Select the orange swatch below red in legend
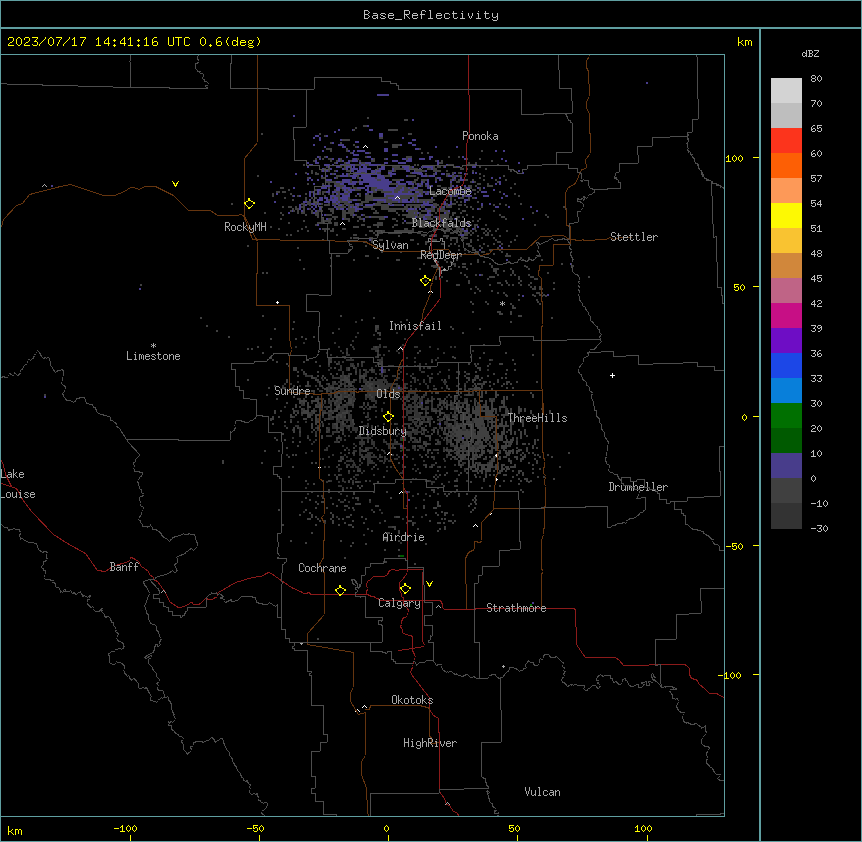 coord(786,165)
